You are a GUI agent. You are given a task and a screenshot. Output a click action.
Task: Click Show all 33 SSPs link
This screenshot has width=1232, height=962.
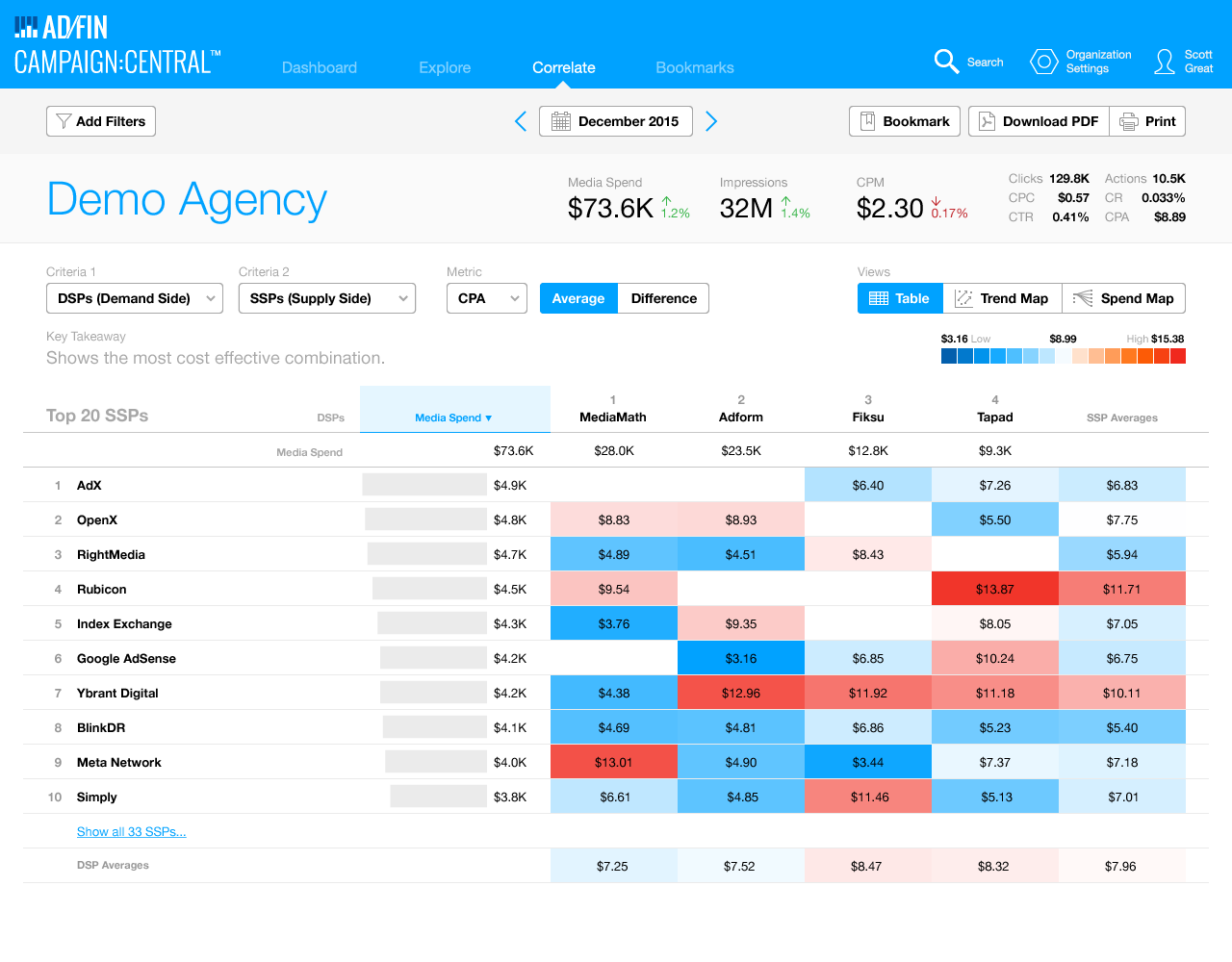pyautogui.click(x=132, y=831)
